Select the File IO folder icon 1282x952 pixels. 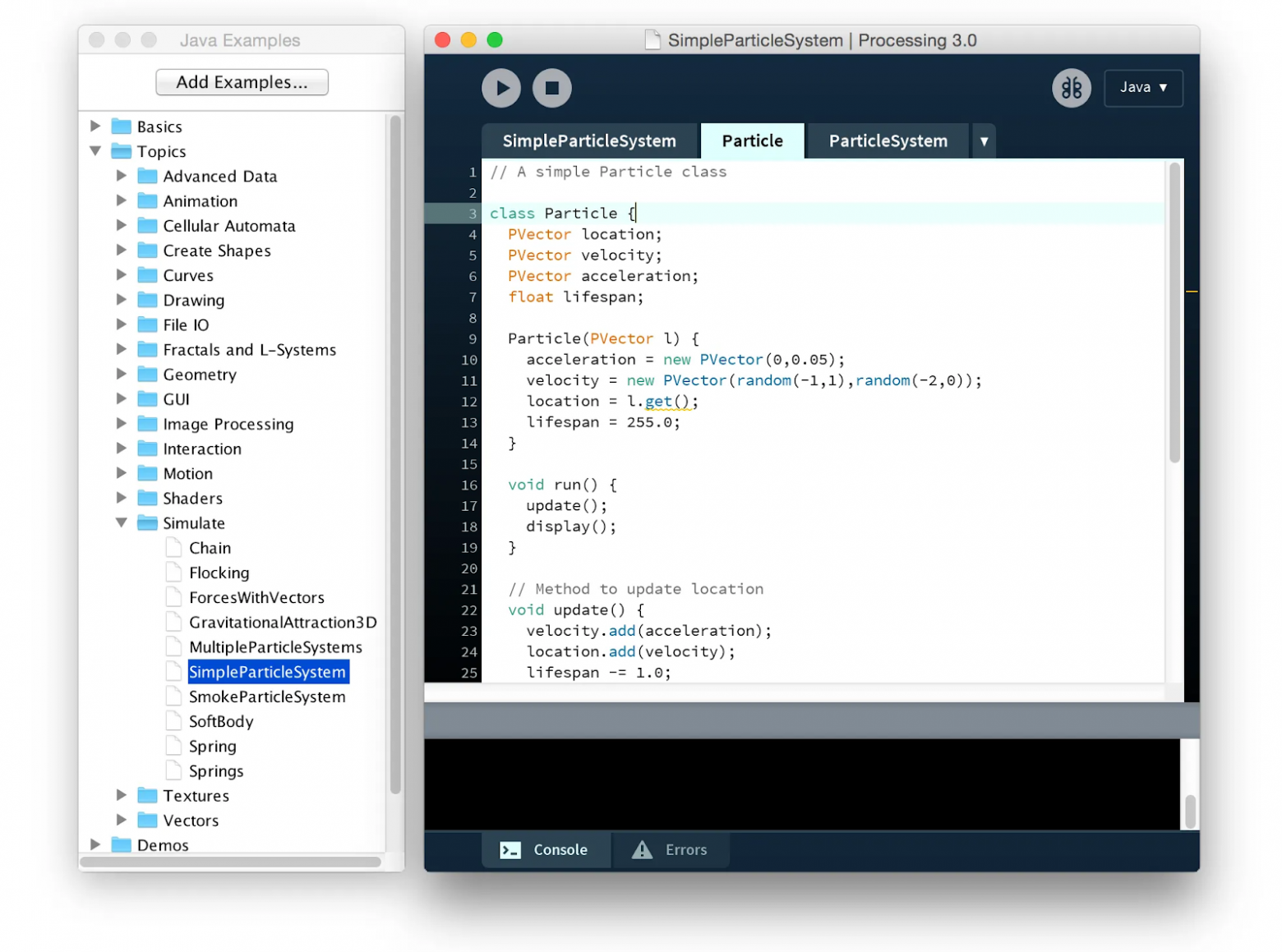click(148, 324)
